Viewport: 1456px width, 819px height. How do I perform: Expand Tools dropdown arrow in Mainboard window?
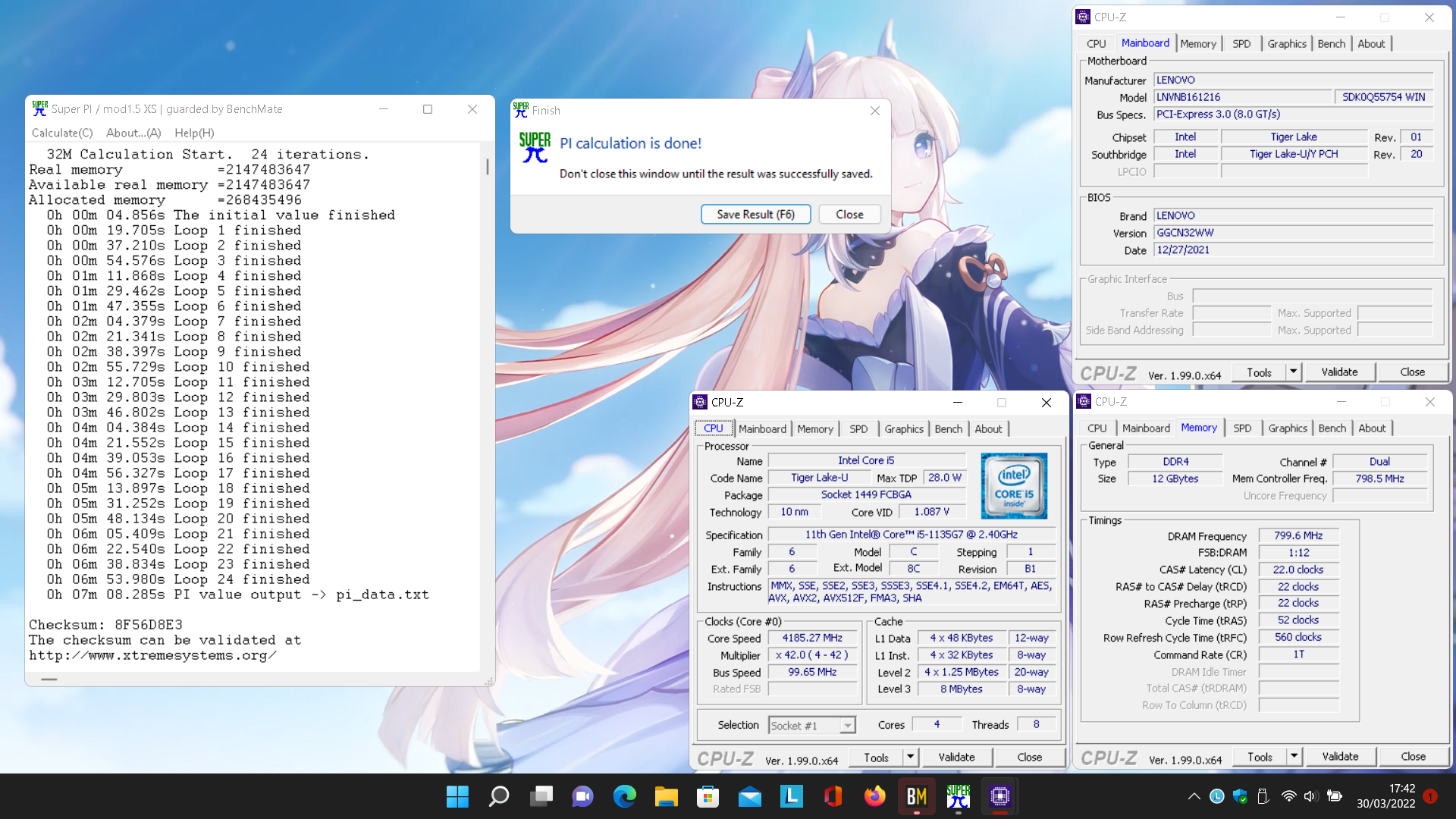click(1294, 372)
